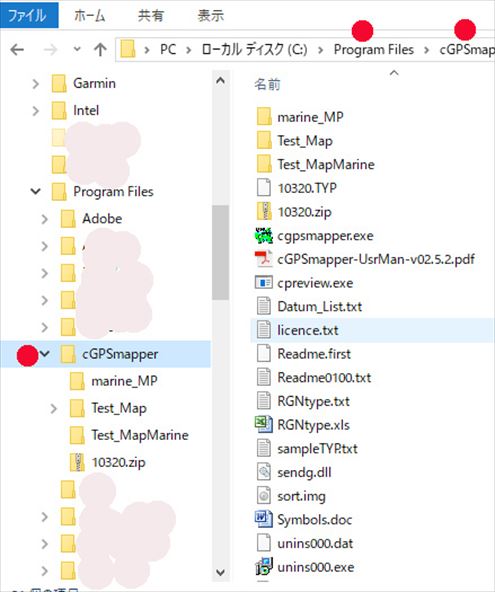The image size is (495, 592).
Task: Select the Adobe folder in tree
Action: [x=102, y=219]
